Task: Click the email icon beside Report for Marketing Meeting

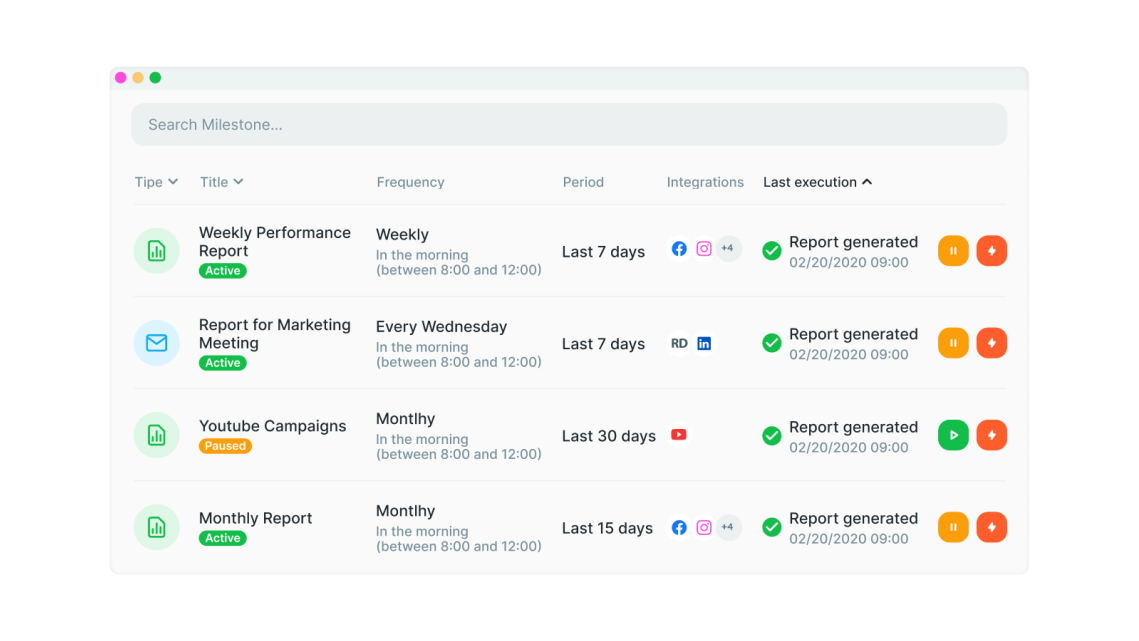Action: tap(156, 343)
